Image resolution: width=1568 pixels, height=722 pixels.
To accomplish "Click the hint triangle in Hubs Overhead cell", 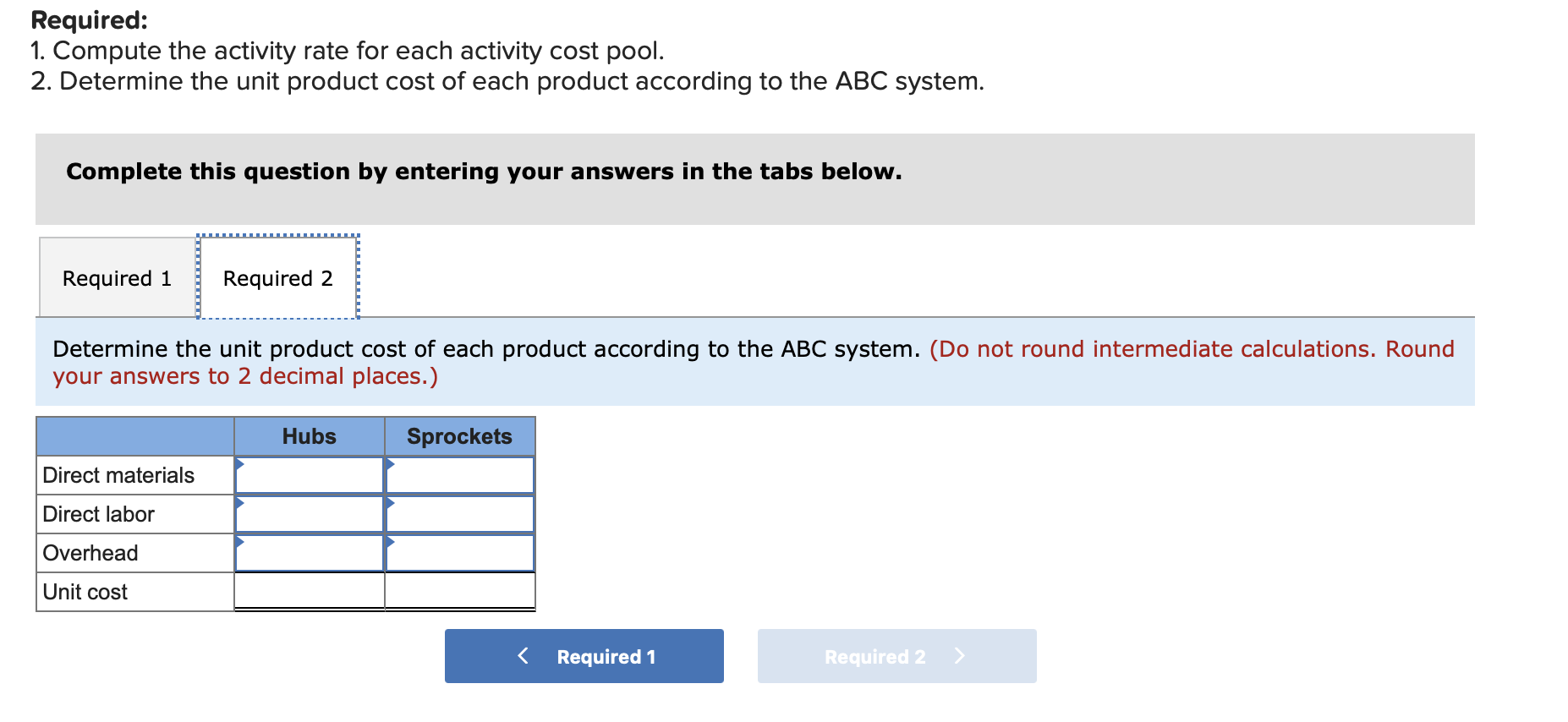I will (239, 543).
